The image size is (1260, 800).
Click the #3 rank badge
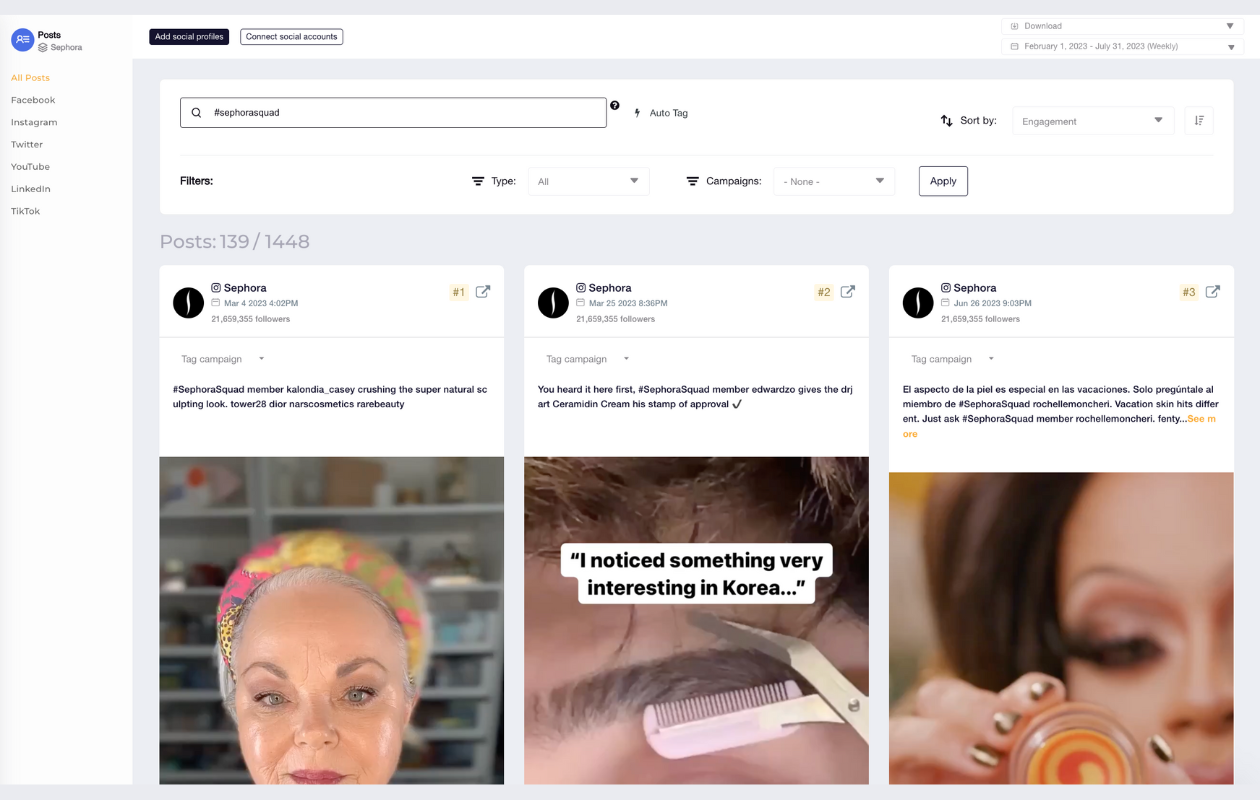[1189, 292]
